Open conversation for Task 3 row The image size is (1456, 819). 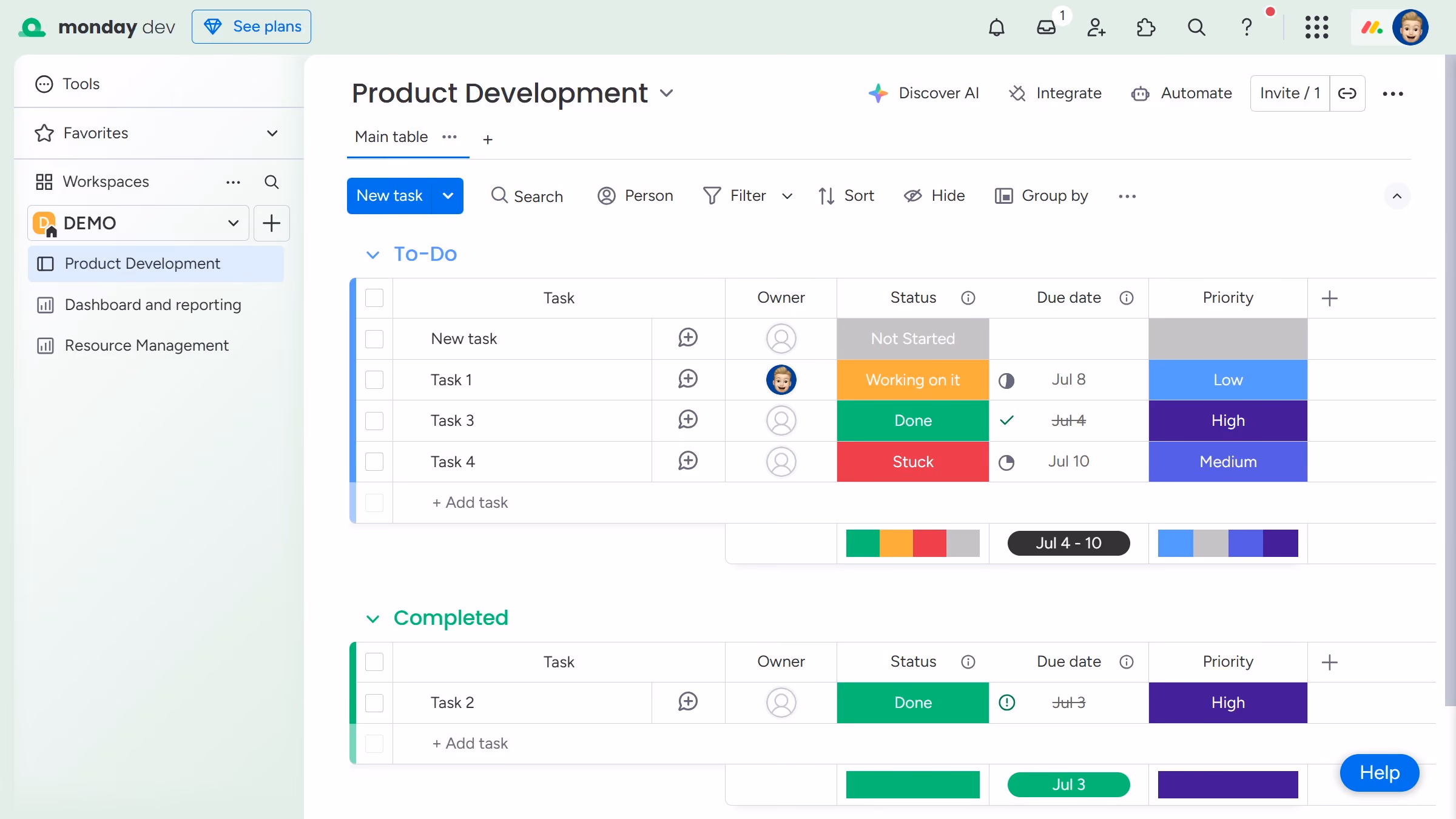pyautogui.click(x=688, y=420)
